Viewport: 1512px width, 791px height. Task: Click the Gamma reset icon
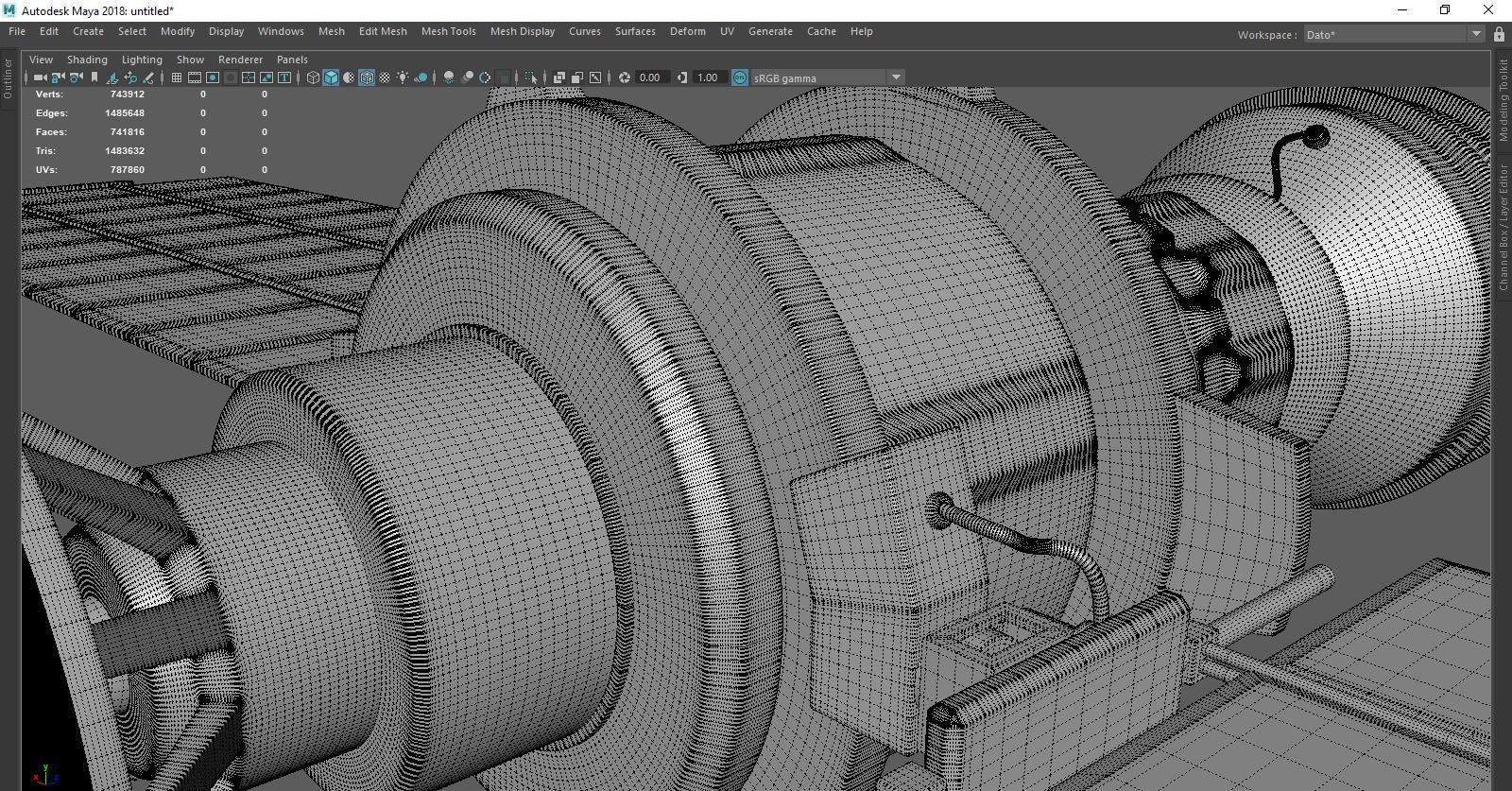[x=682, y=77]
